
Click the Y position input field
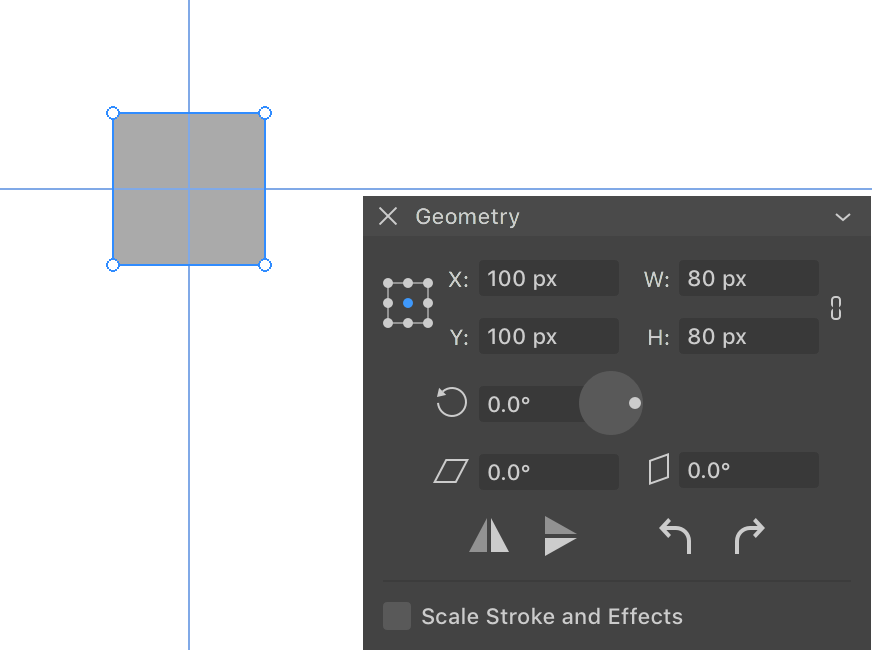[548, 336]
